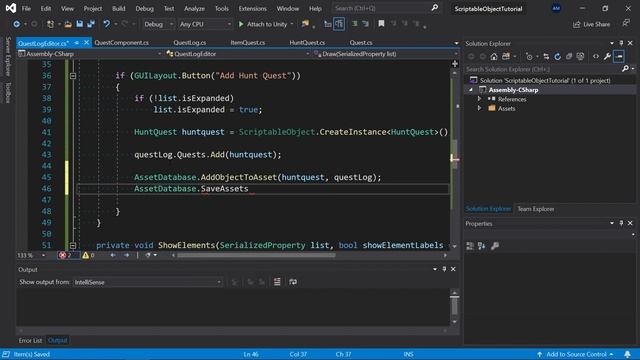Click the Open File folder icon
This screenshot has height=360, width=640.
(x=68, y=24)
